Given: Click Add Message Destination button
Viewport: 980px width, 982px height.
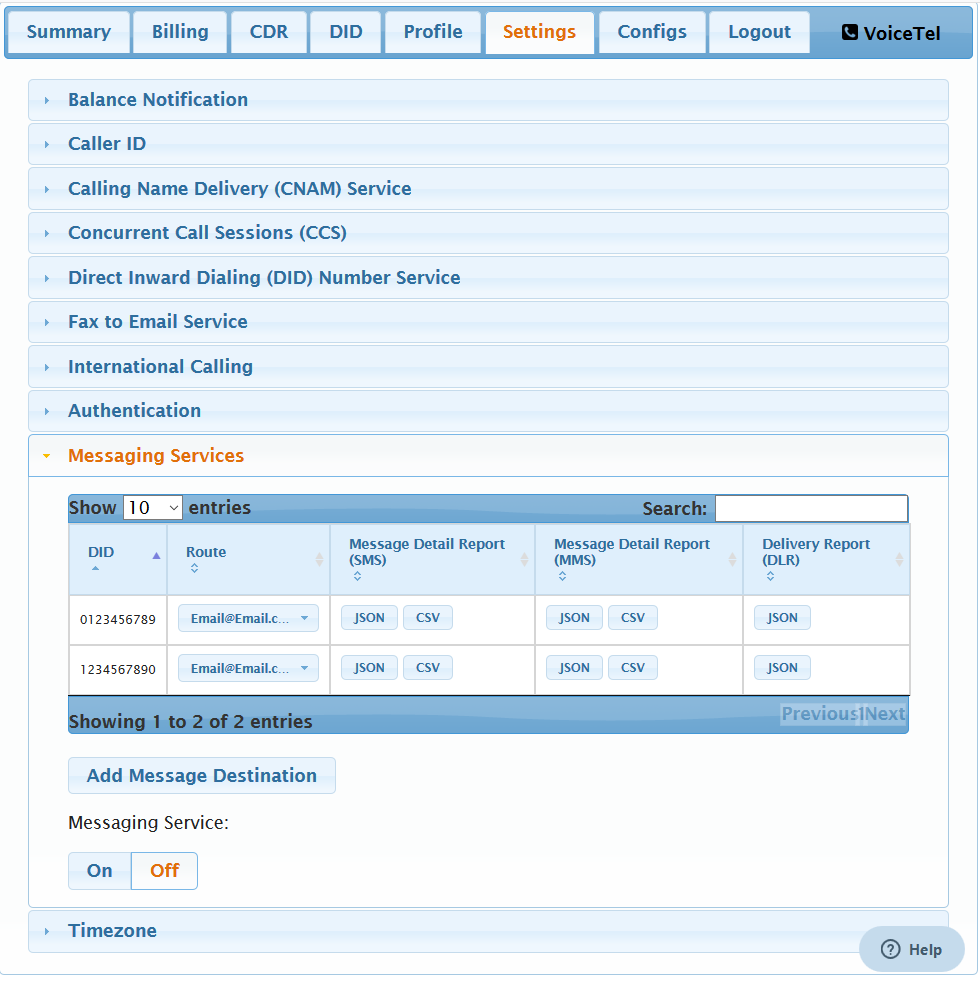Looking at the screenshot, I should point(202,776).
